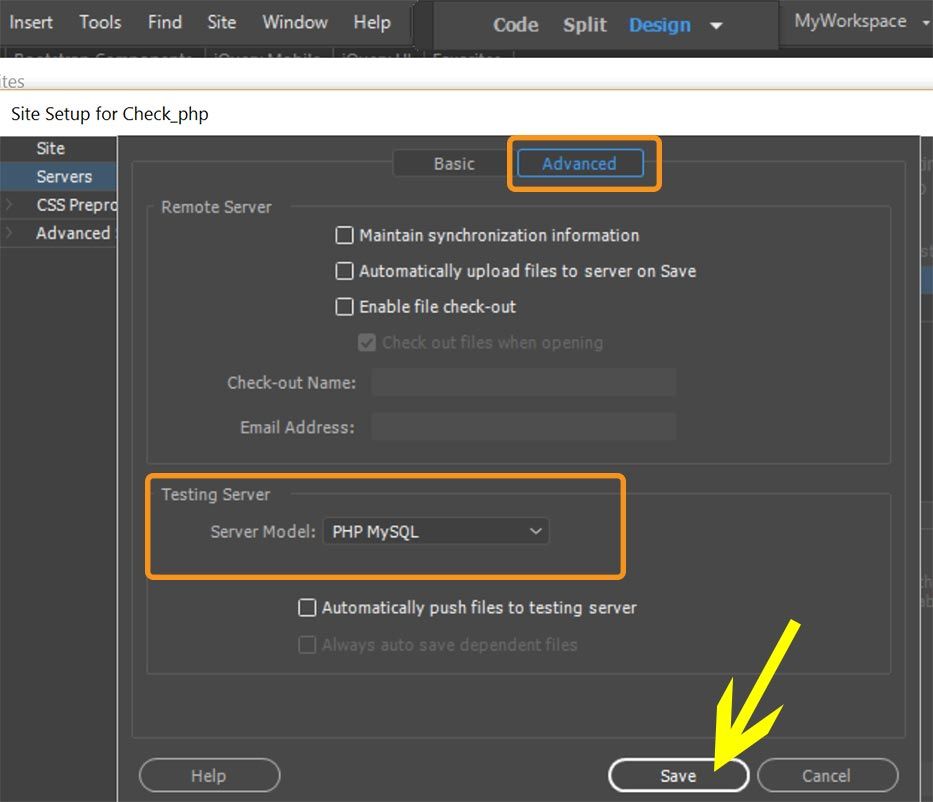
Task: Open the Window menu
Action: (x=295, y=23)
